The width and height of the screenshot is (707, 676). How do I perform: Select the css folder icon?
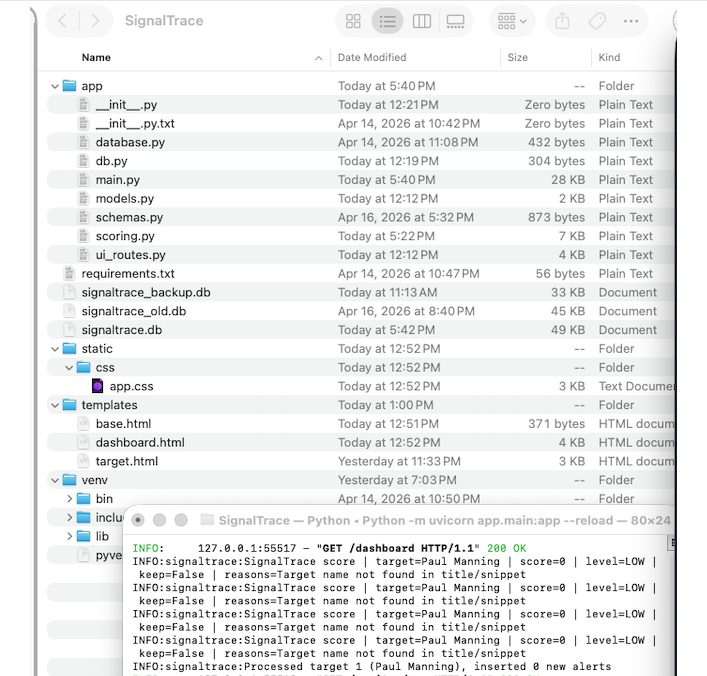pyautogui.click(x=83, y=367)
